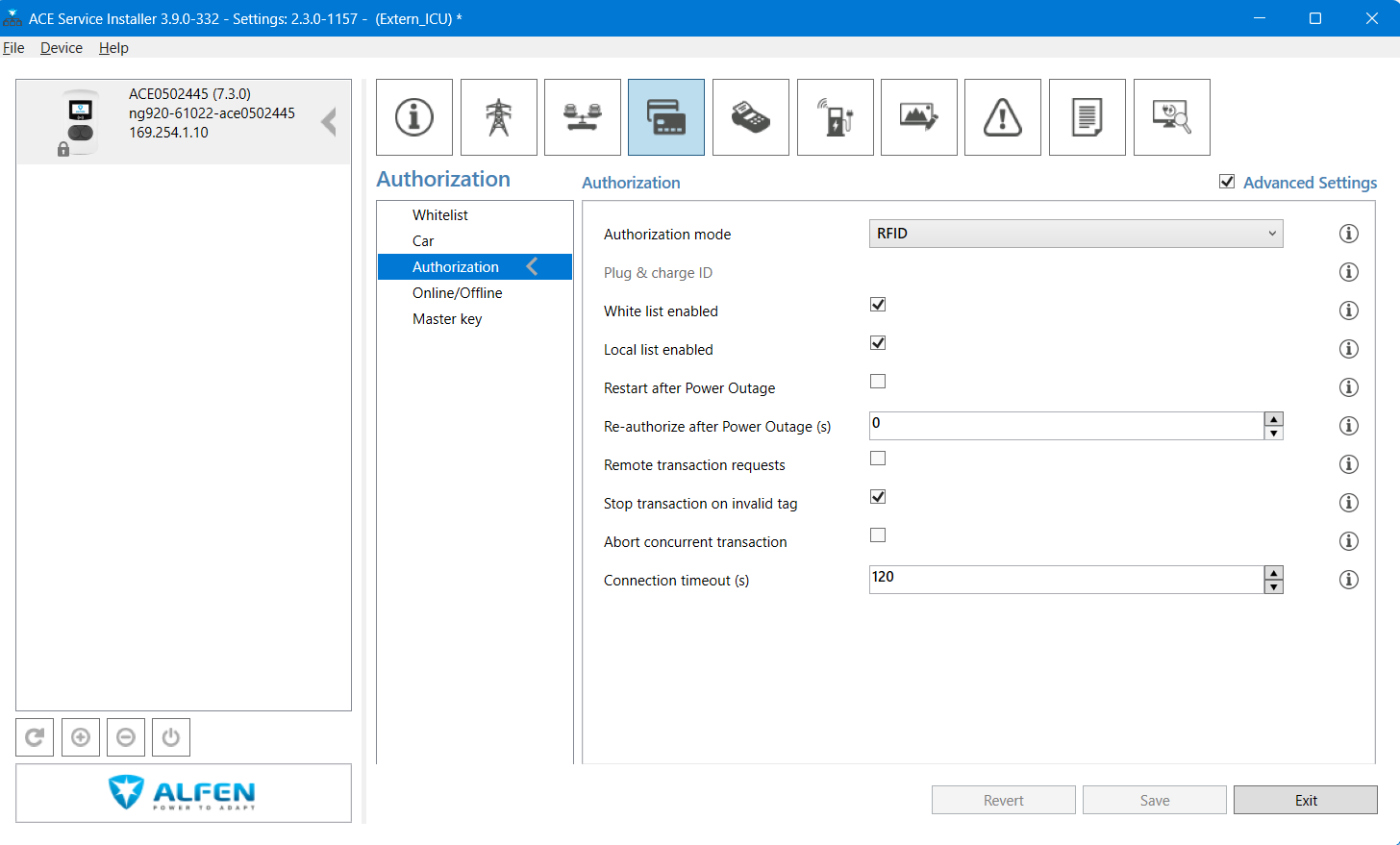Open the Authorization mode RFID dropdown
Image resolution: width=1400 pixels, height=845 pixels.
click(1076, 234)
